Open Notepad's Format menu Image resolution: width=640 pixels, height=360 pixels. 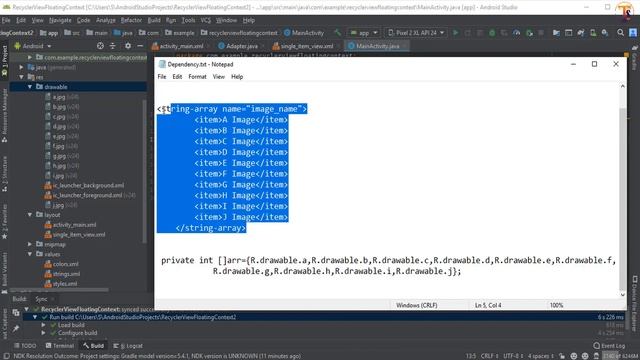coord(197,77)
